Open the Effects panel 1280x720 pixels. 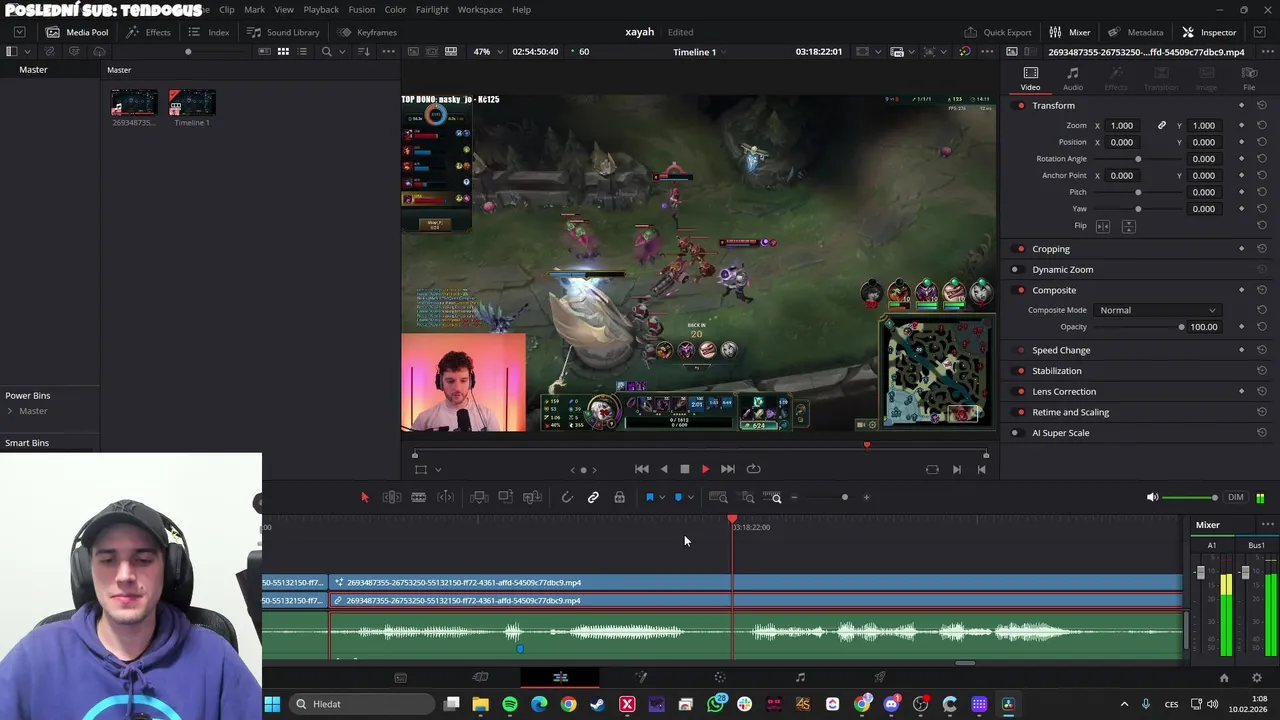[x=148, y=32]
